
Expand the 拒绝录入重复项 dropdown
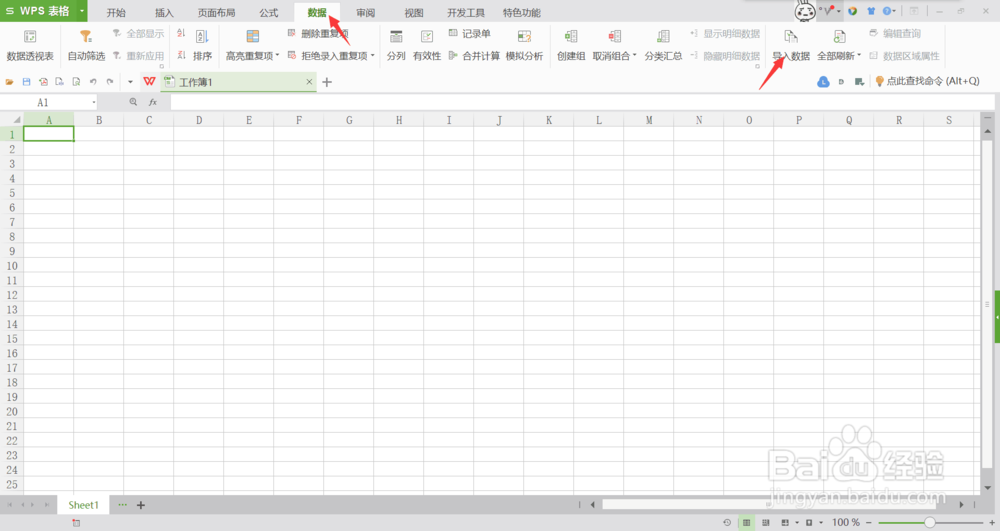372,55
